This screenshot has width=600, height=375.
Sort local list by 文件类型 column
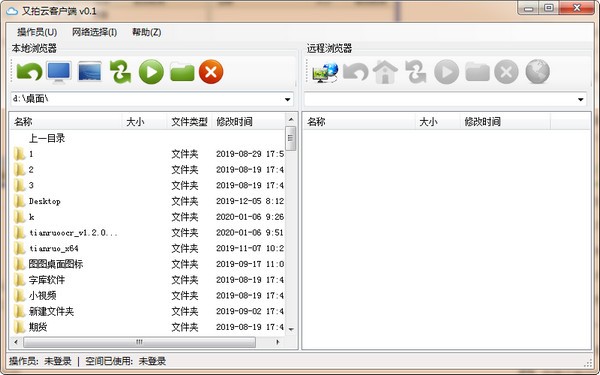click(189, 122)
